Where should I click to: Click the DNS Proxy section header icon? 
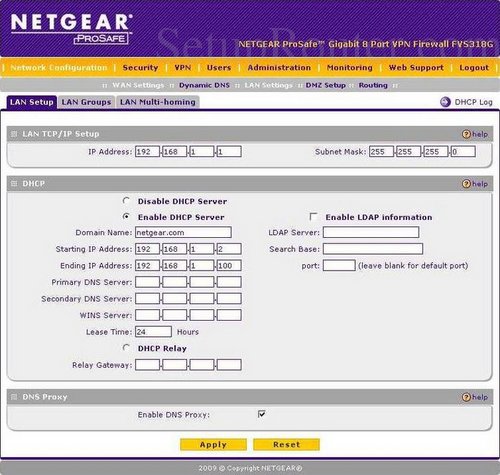[x=14, y=397]
